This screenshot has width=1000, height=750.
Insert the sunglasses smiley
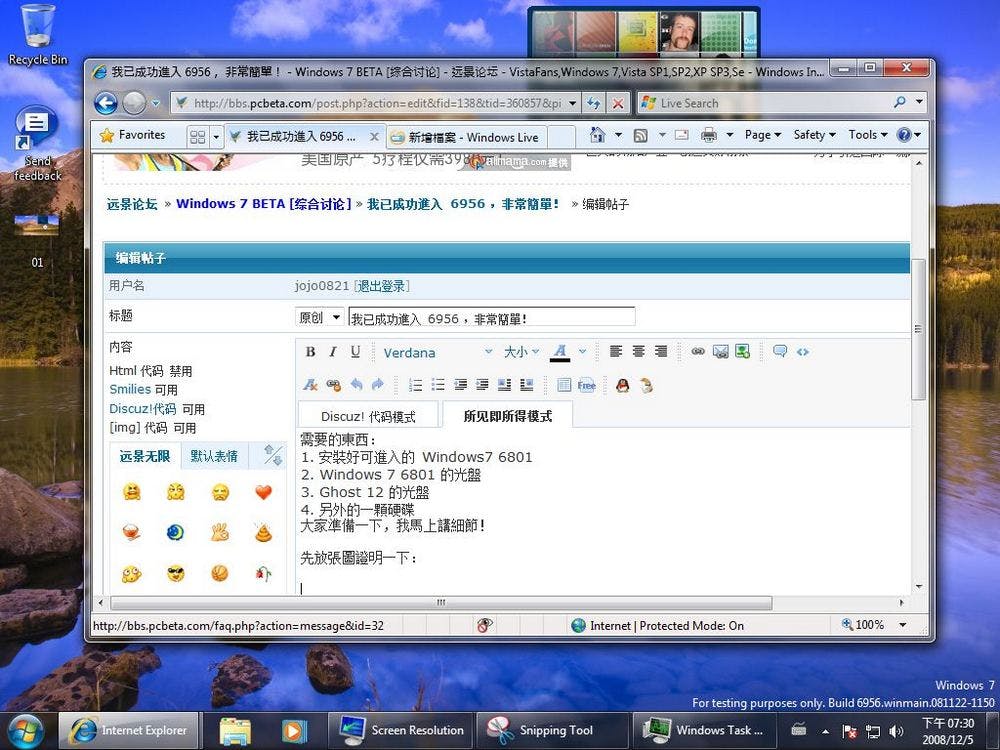click(175, 573)
